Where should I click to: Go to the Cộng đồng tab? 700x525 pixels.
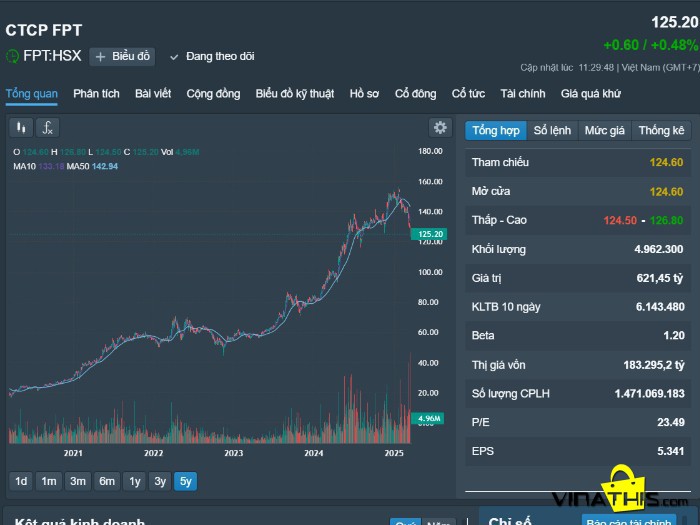coord(213,94)
